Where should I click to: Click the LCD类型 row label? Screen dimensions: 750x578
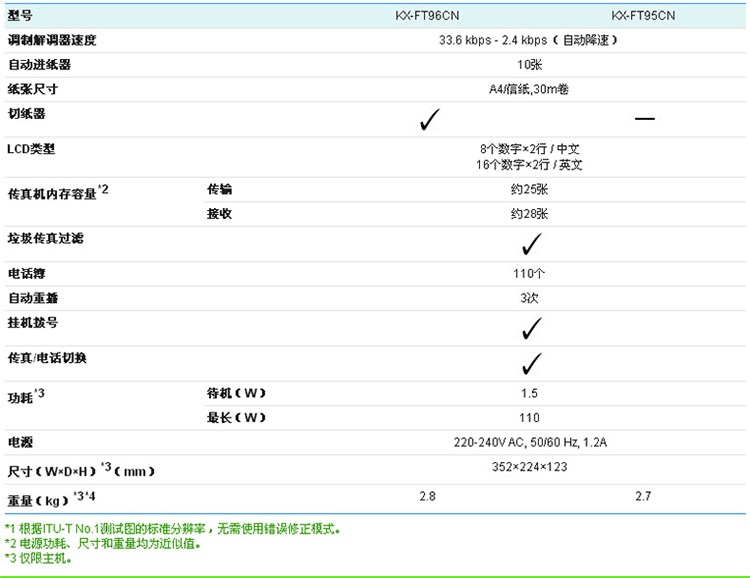click(31, 149)
